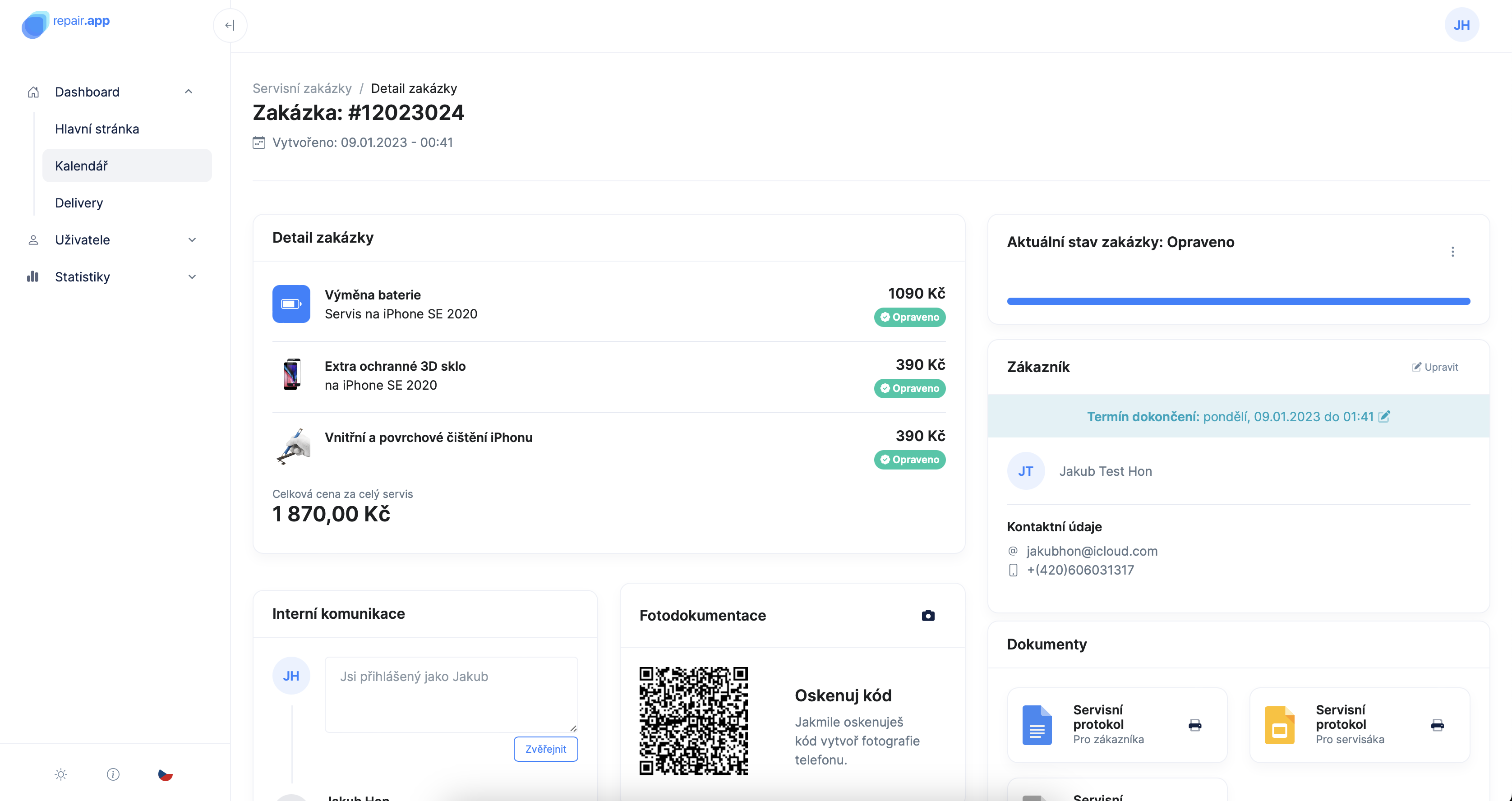Click the +(420)606031317 phone number
1512x801 pixels.
1080,570
